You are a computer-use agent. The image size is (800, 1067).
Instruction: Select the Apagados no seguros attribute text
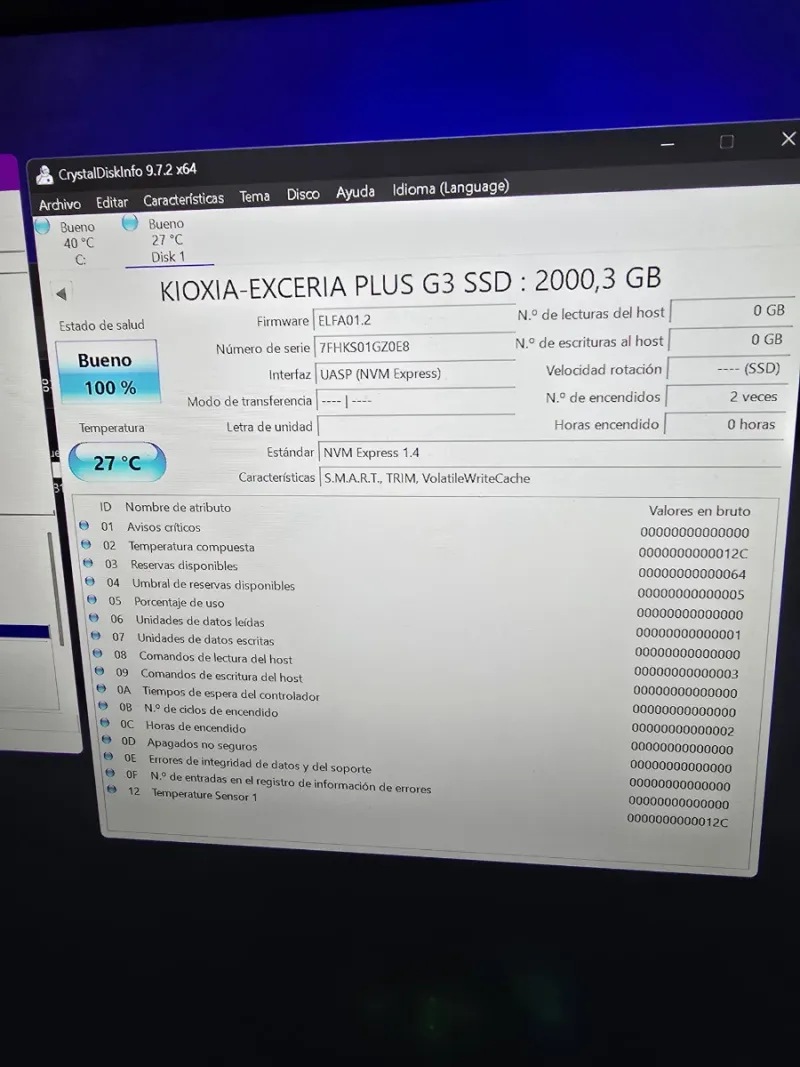pyautogui.click(x=202, y=744)
